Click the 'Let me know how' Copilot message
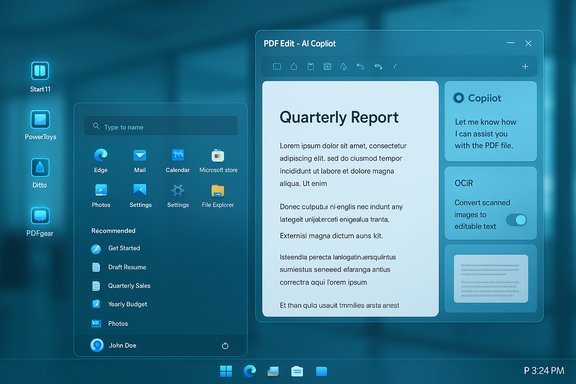 coord(485,133)
